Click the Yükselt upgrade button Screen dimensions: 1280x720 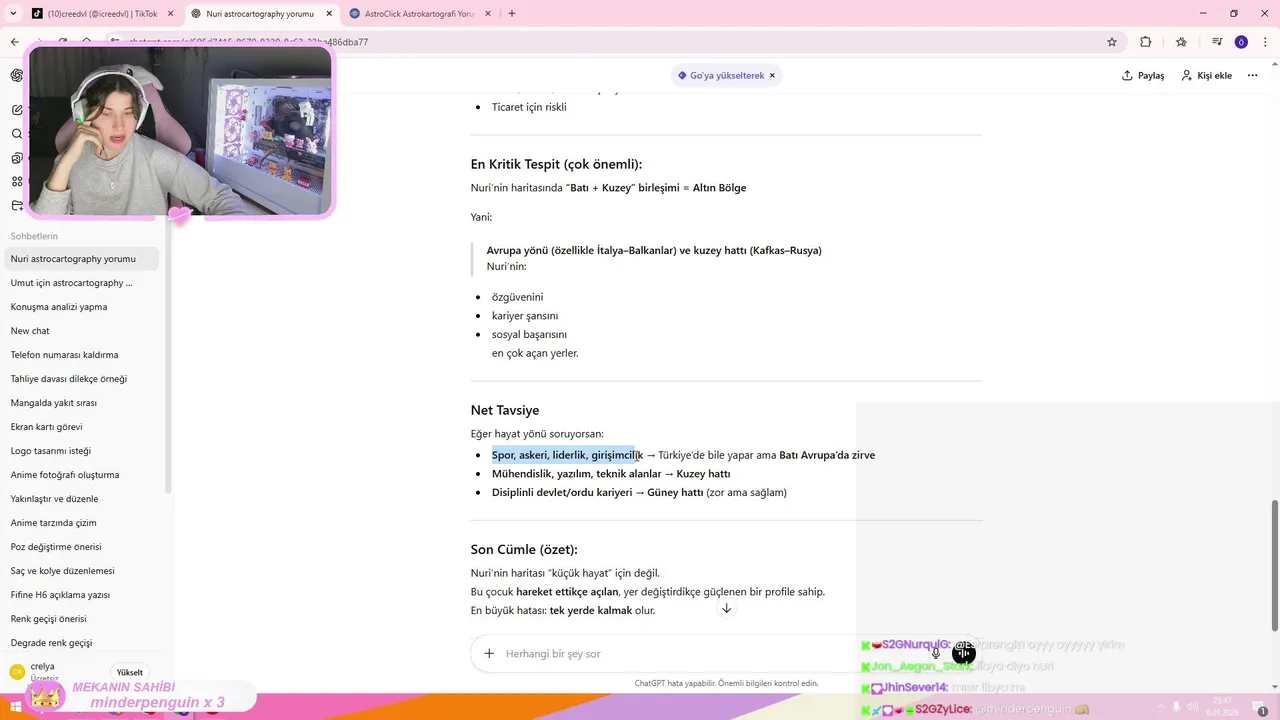[130, 672]
